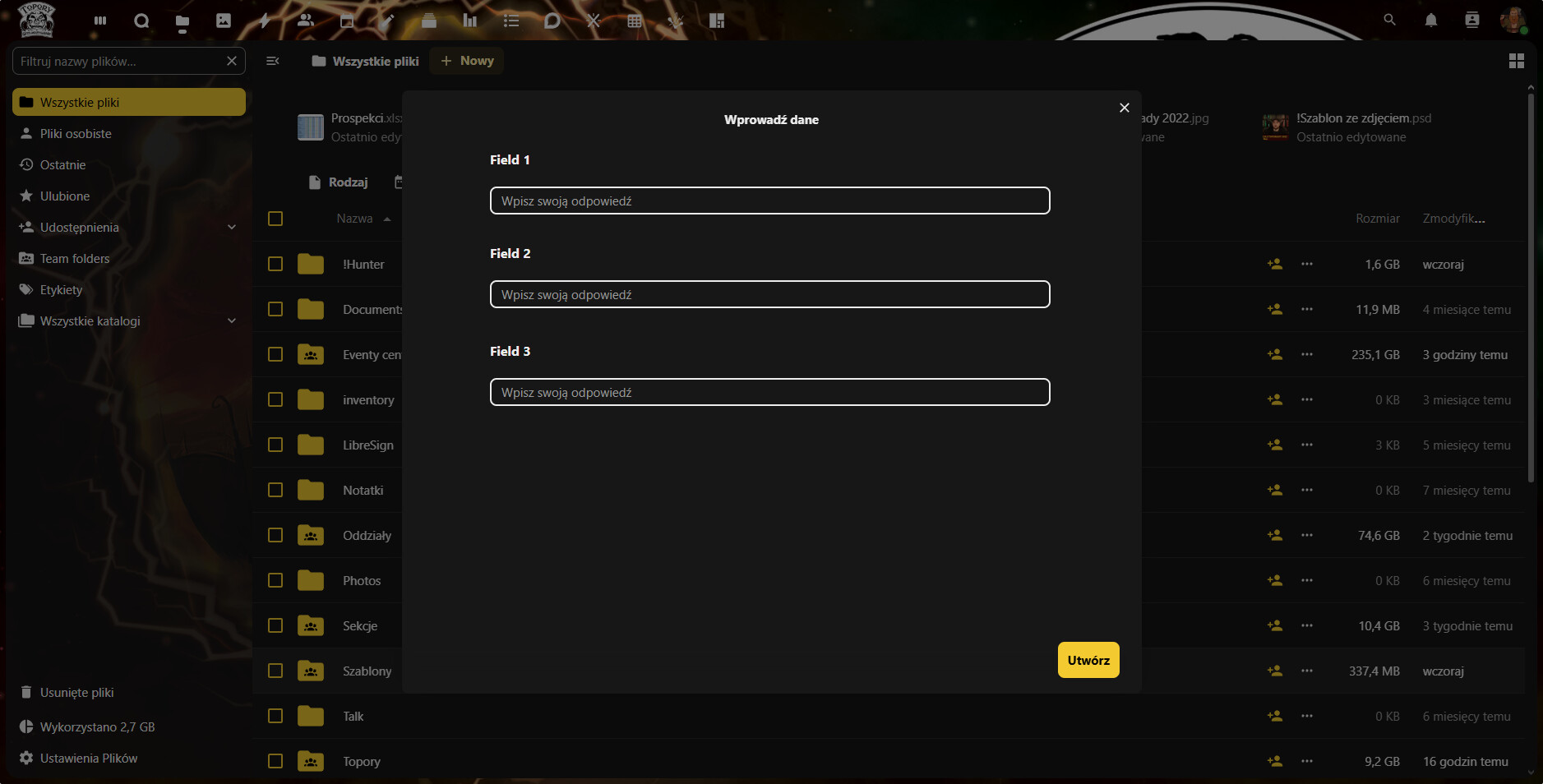
Task: Focus the Field 1 input
Action: 770,201
